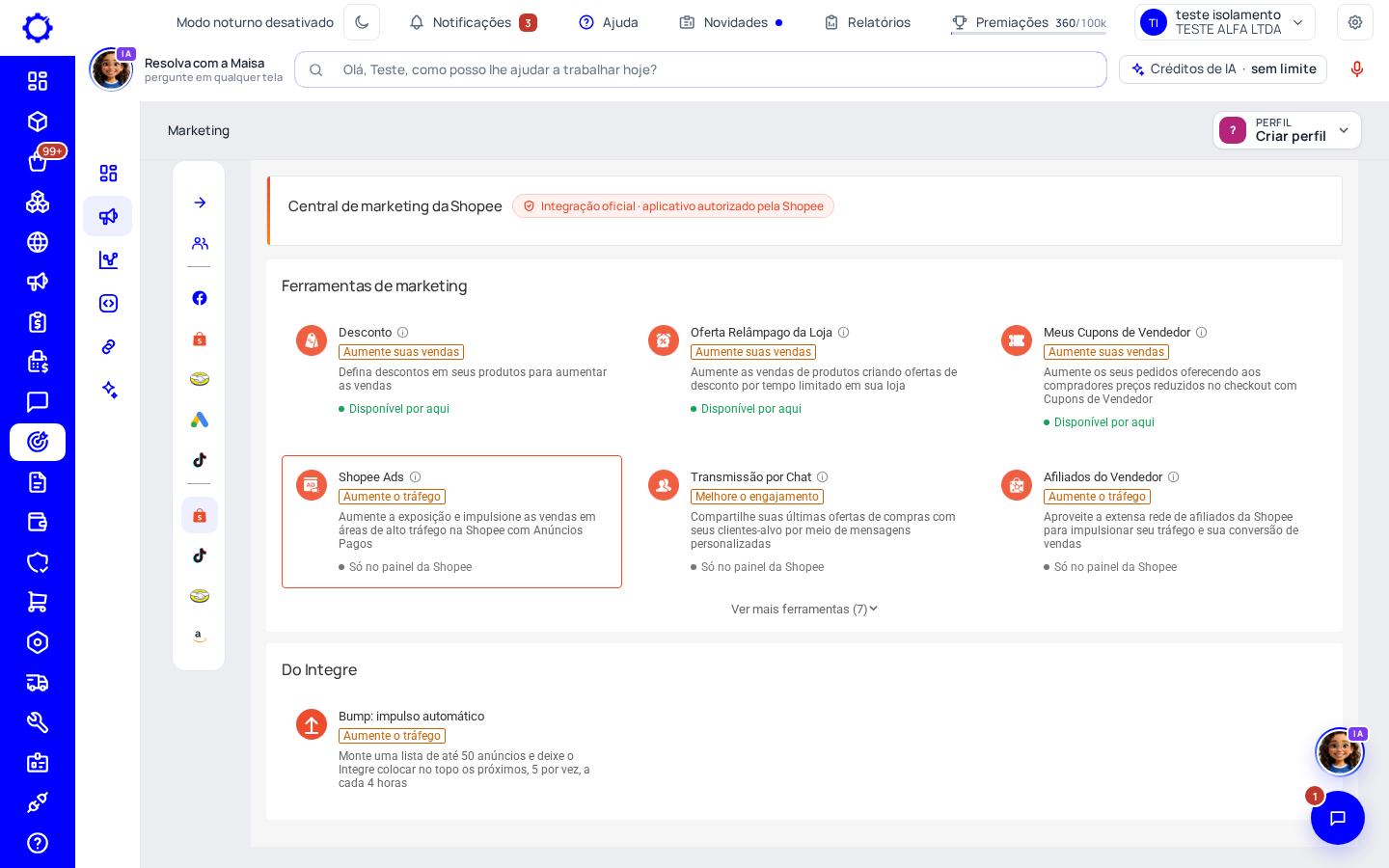Screen dimensions: 1389x868
Task: Open the people audience icon in channel panel
Action: 200,243
